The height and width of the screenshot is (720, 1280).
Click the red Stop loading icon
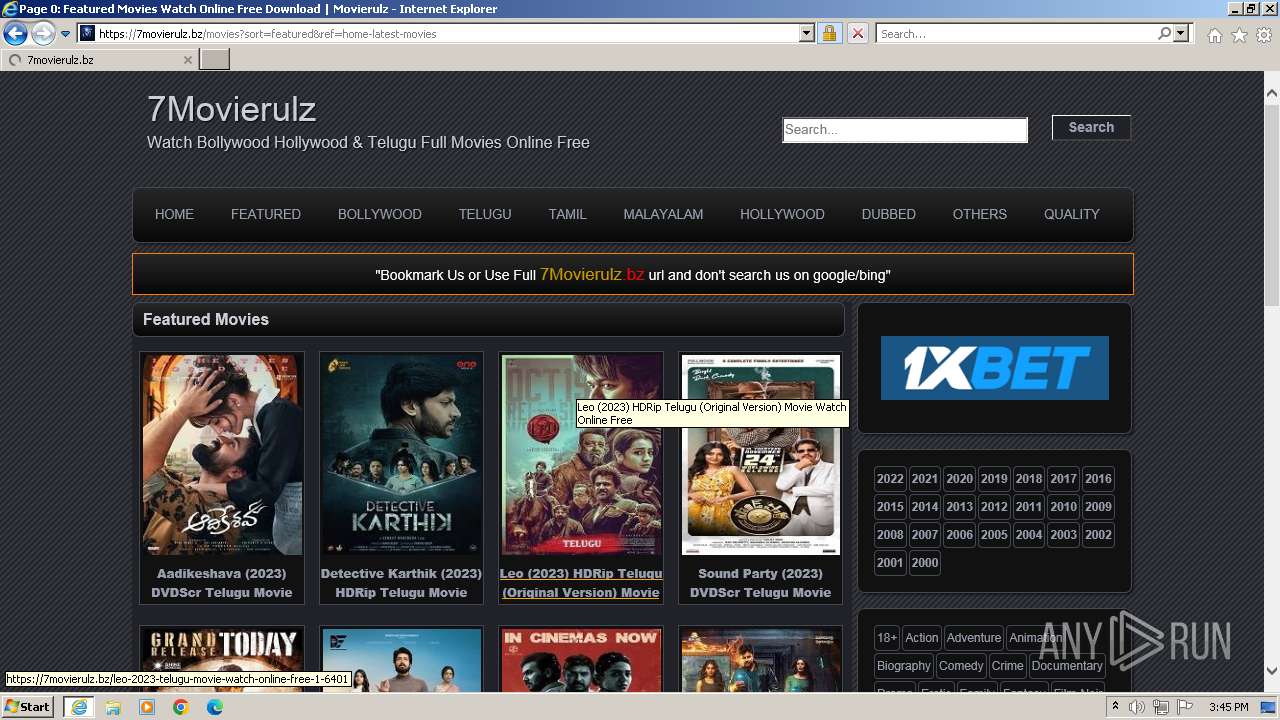coord(857,34)
